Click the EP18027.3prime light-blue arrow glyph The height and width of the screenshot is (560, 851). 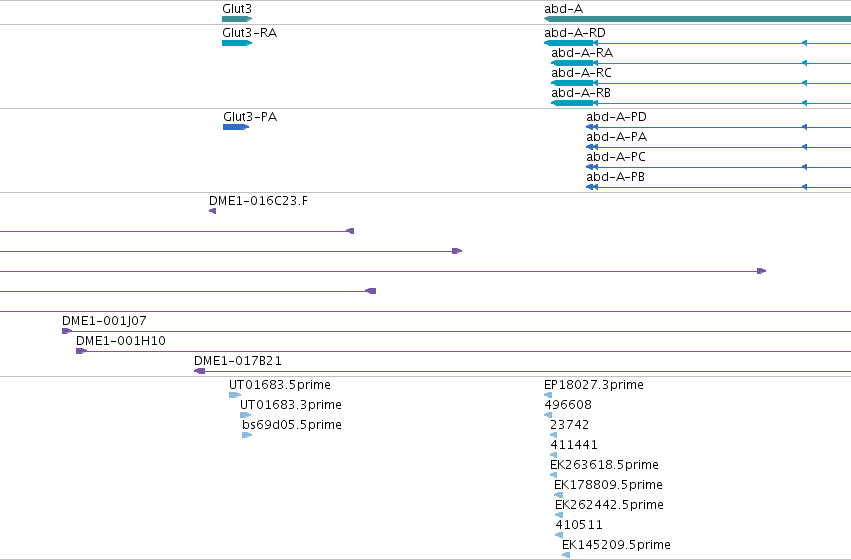click(x=548, y=395)
